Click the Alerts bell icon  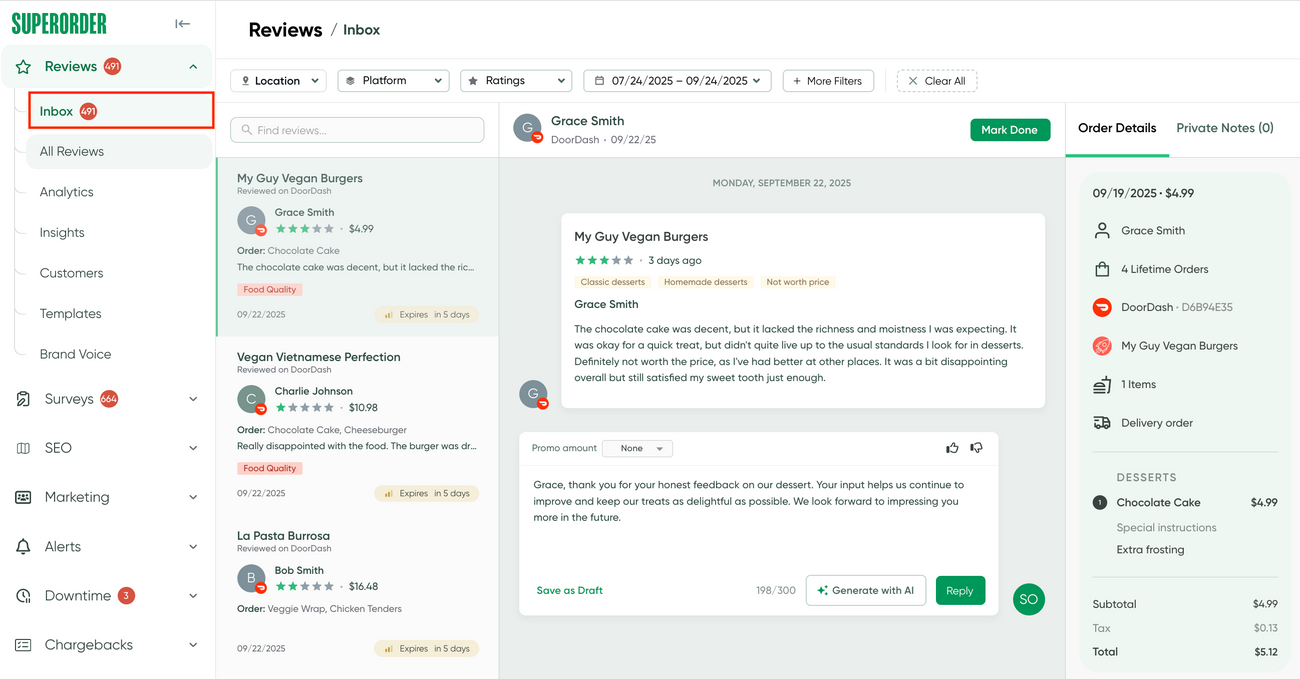pyautogui.click(x=23, y=547)
